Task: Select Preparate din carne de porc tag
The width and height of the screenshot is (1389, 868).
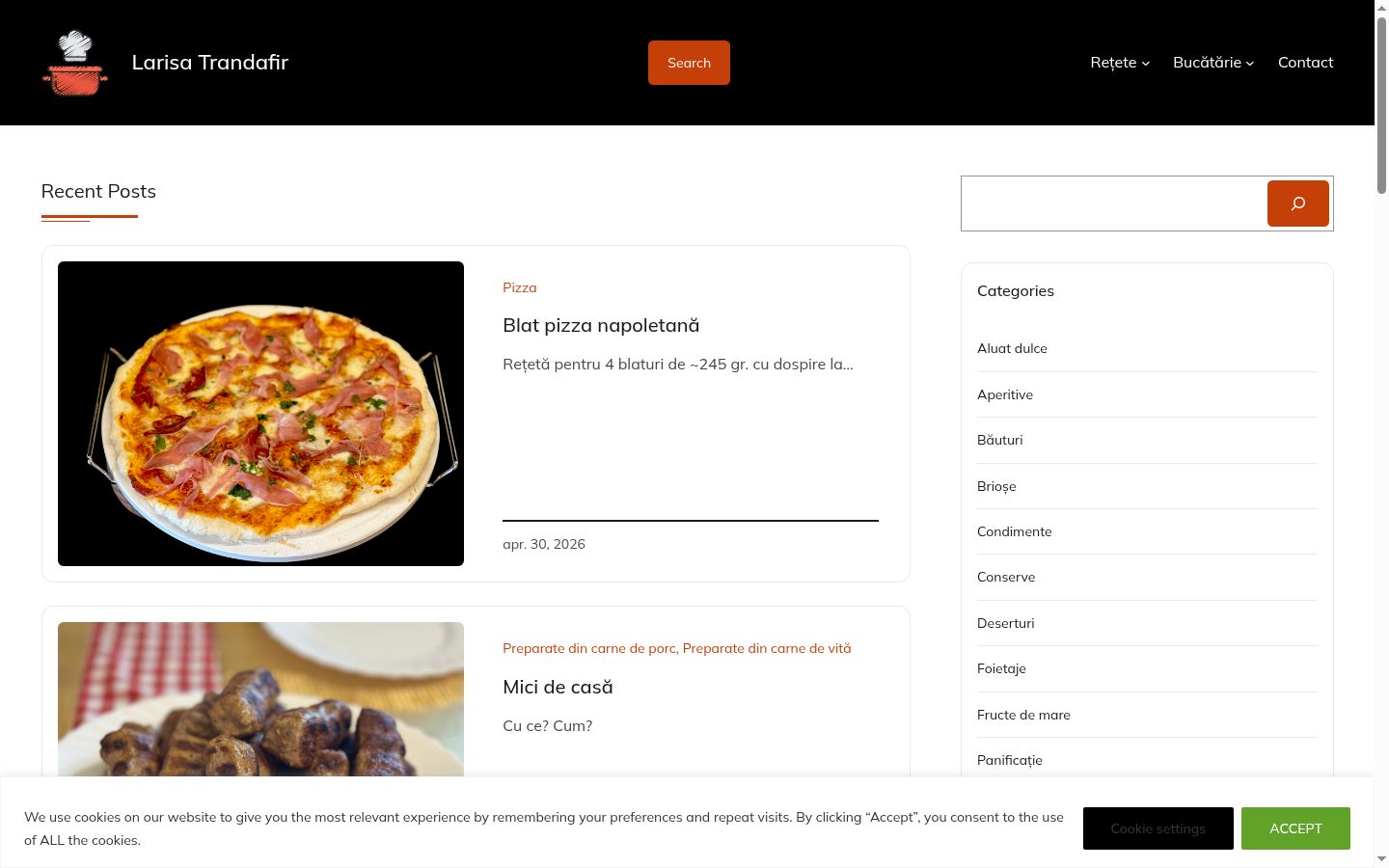Action: 588,648
